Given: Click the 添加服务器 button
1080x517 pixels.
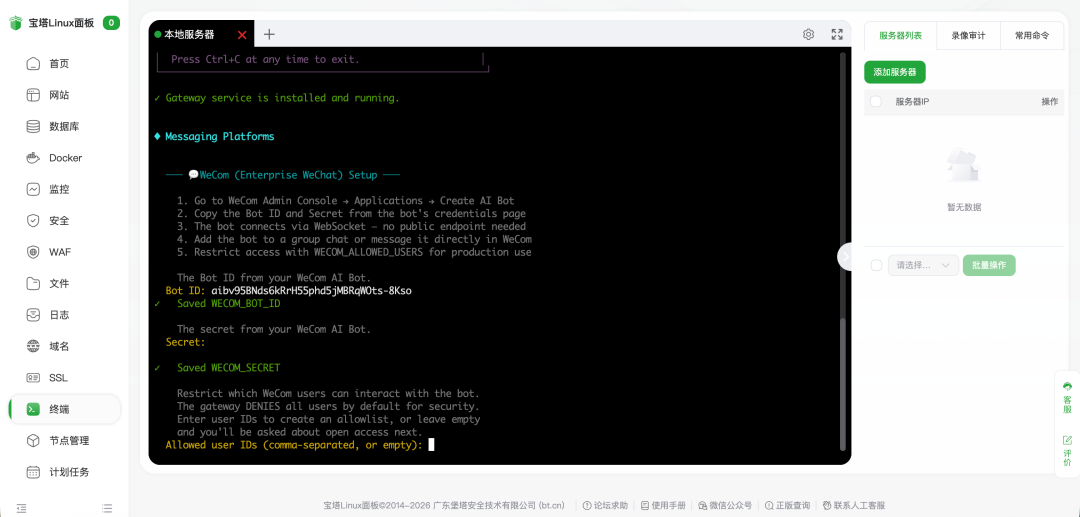Looking at the screenshot, I should 895,72.
